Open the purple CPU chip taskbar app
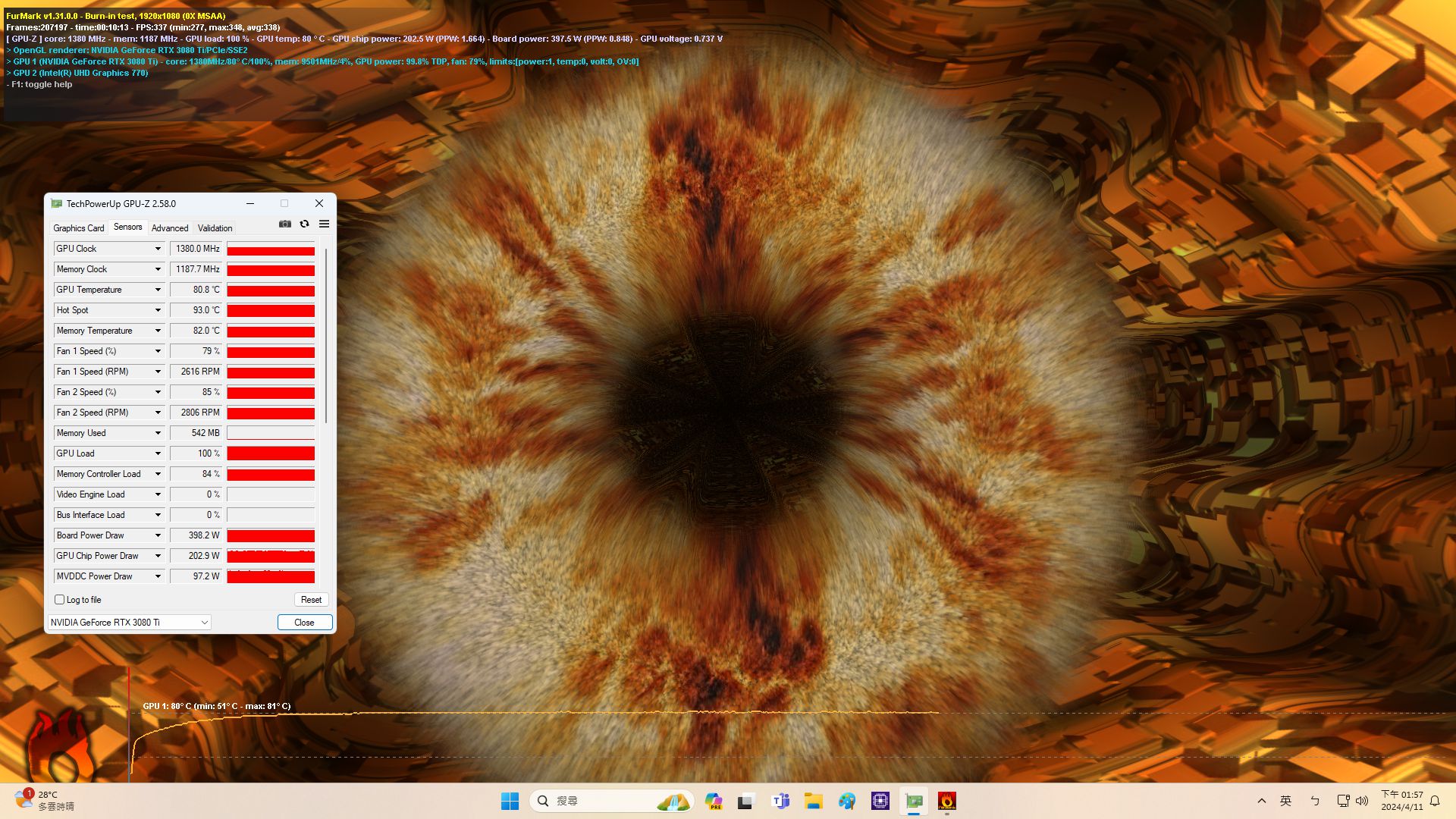The image size is (1456, 819). (x=880, y=801)
